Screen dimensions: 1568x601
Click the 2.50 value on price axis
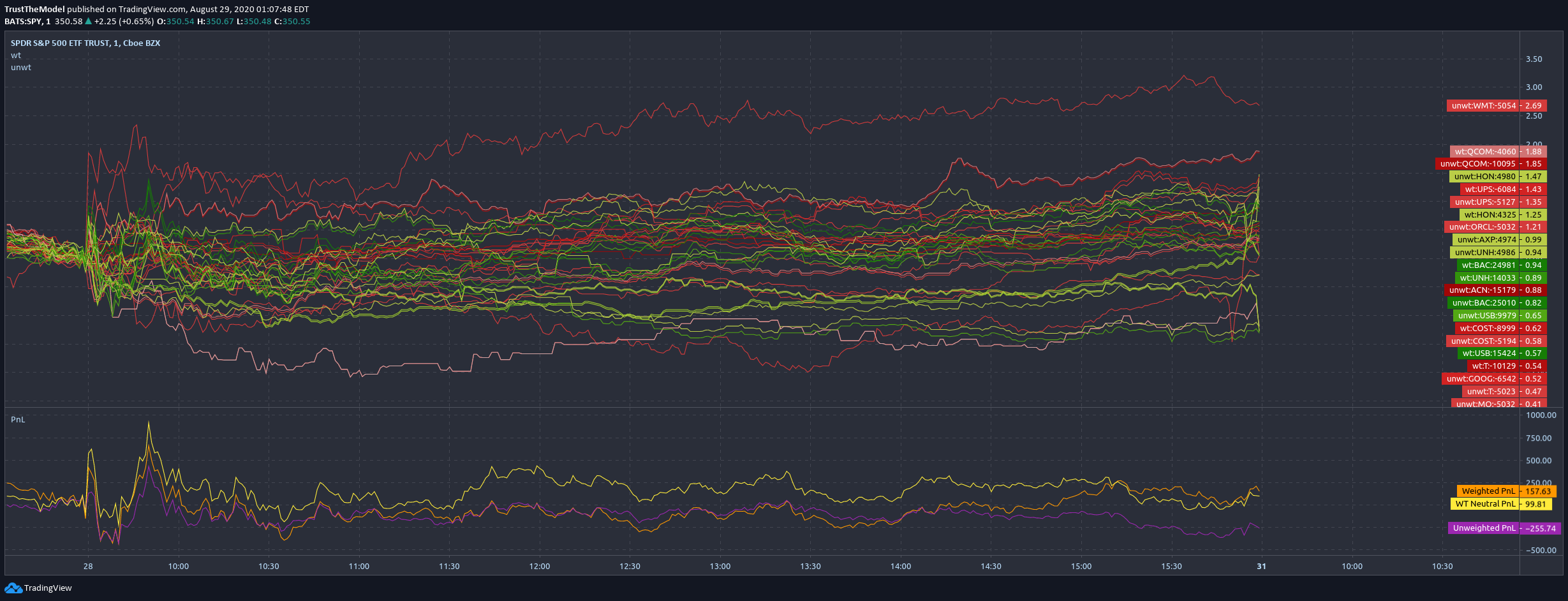[x=1534, y=115]
